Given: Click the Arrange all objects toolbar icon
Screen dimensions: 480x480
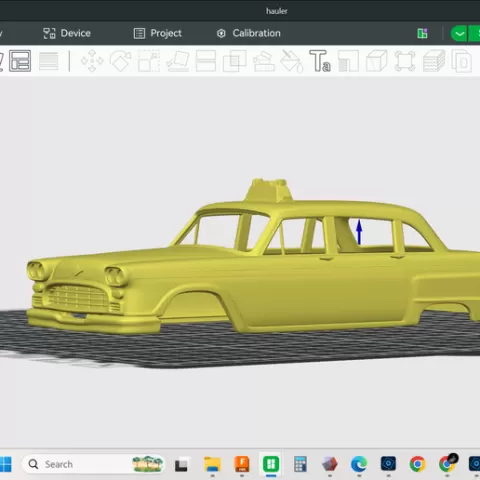Looking at the screenshot, I should (20, 61).
